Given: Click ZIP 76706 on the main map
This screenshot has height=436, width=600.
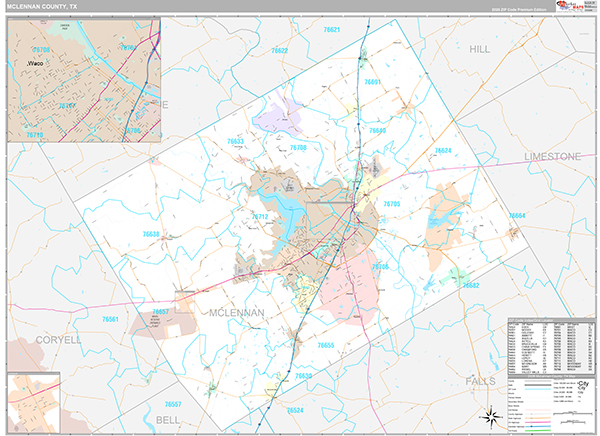Looking at the screenshot, I should coord(380,267).
